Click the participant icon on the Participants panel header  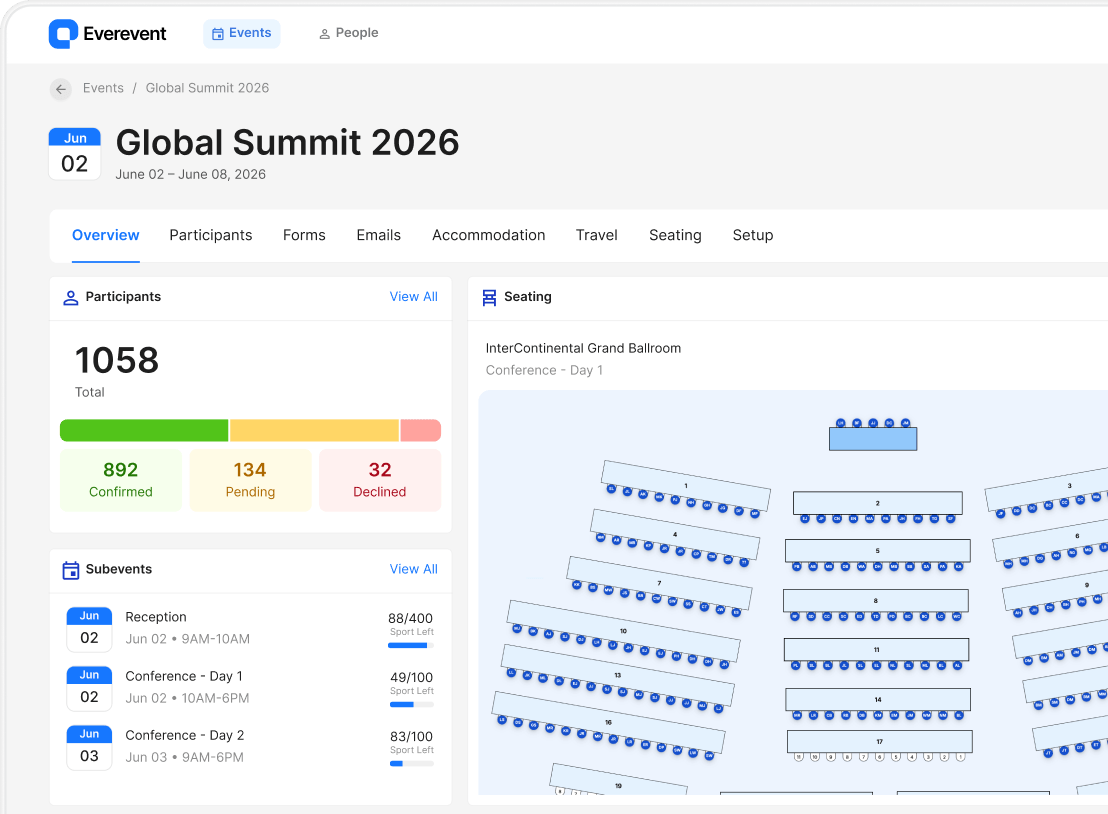69,297
